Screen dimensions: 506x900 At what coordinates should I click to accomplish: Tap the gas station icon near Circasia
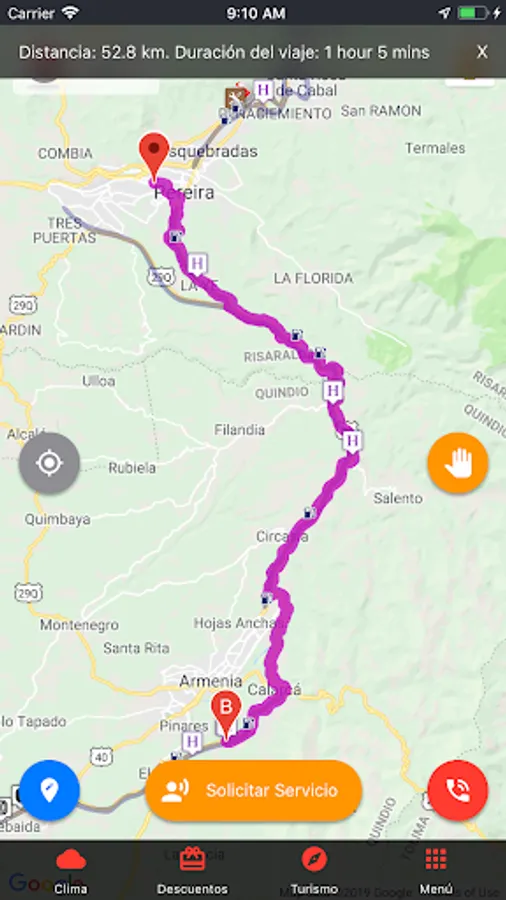[x=310, y=512]
